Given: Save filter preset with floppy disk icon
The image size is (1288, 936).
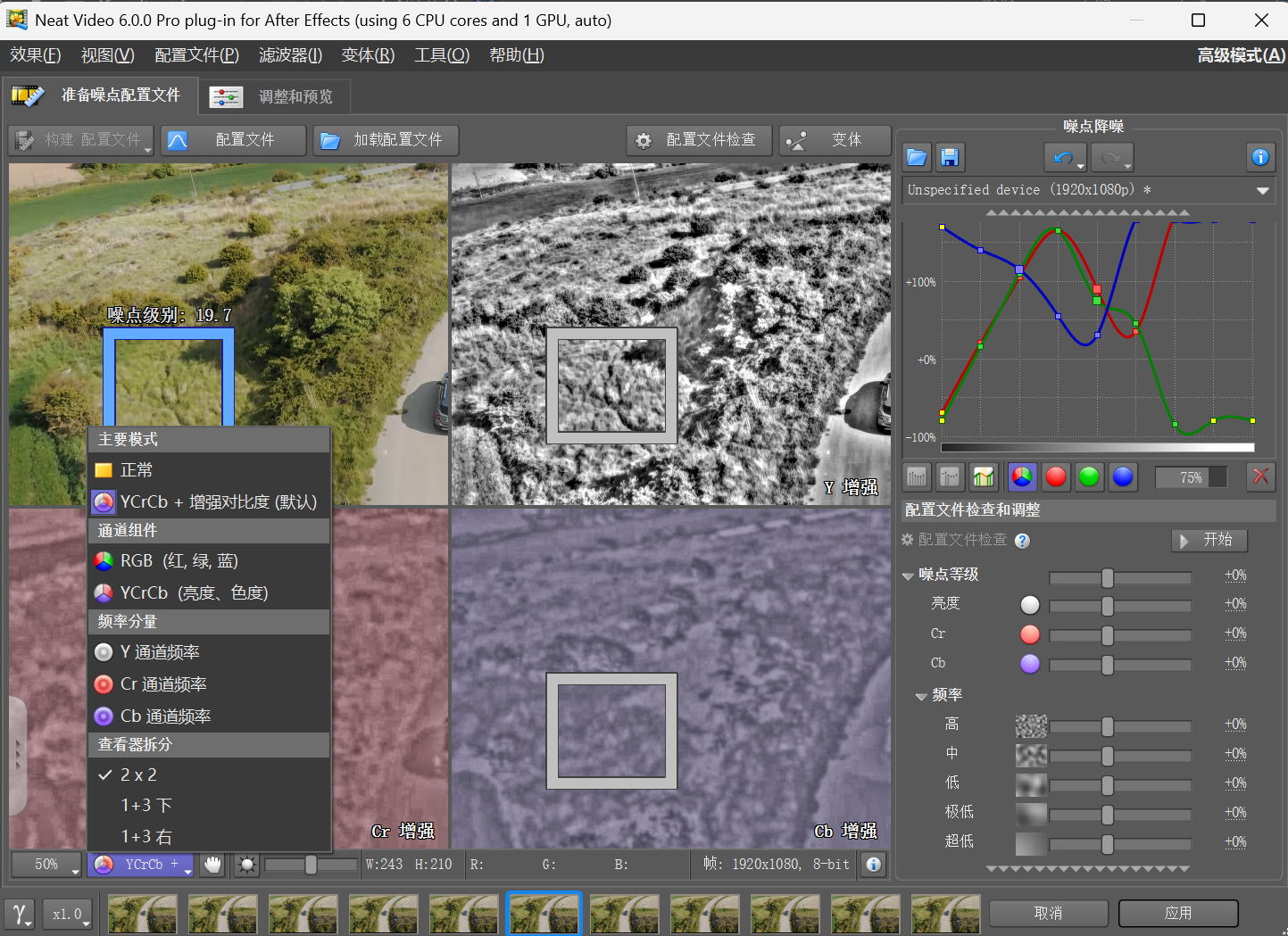Looking at the screenshot, I should [950, 158].
